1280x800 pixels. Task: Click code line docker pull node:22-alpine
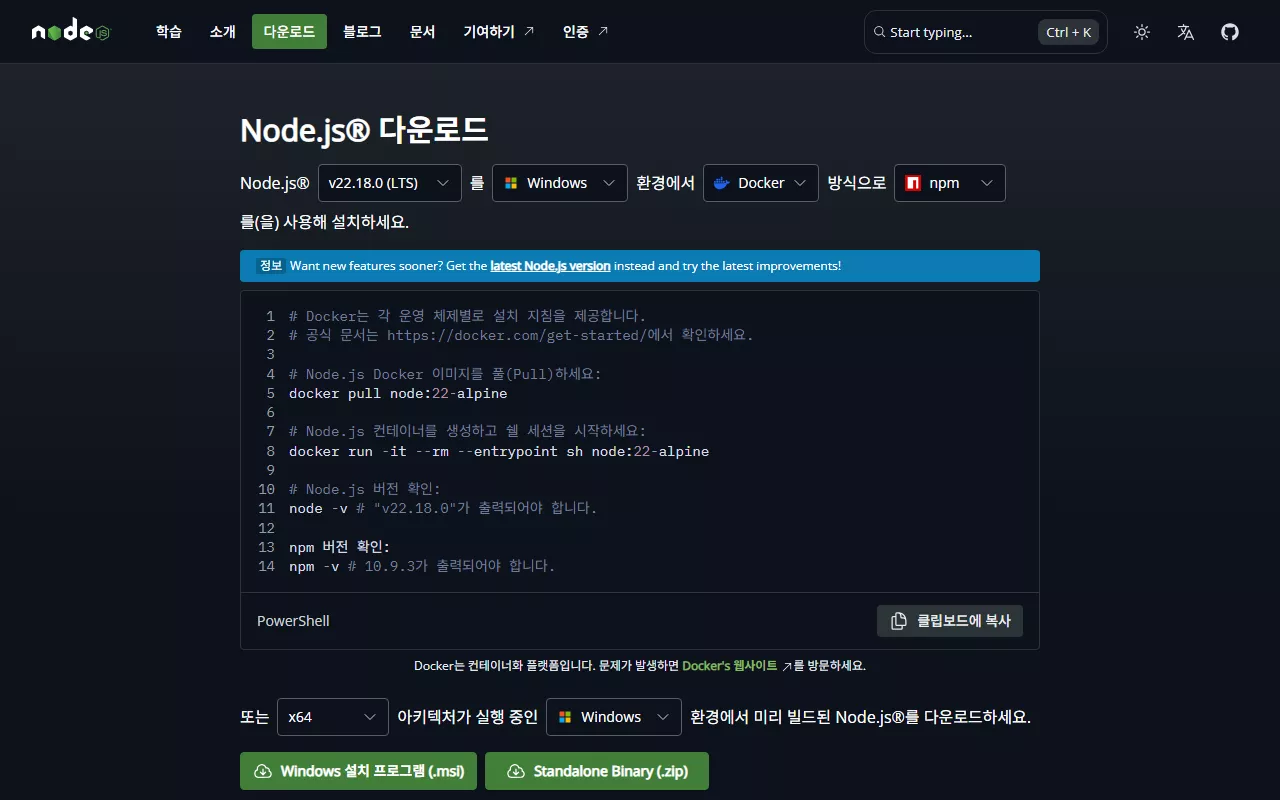[x=398, y=393]
